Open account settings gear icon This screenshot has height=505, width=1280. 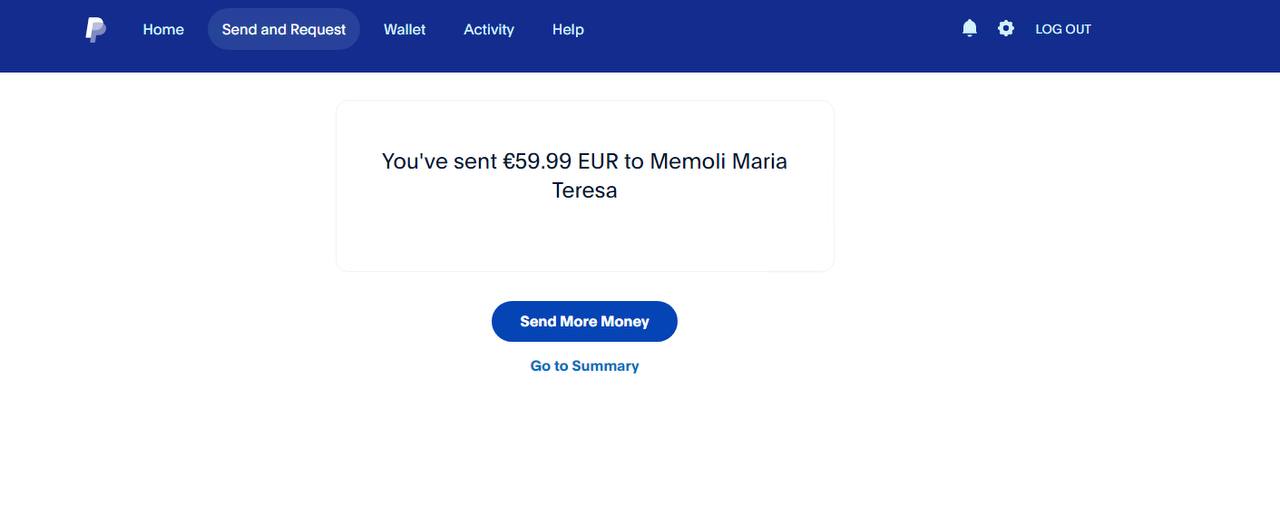point(1006,29)
